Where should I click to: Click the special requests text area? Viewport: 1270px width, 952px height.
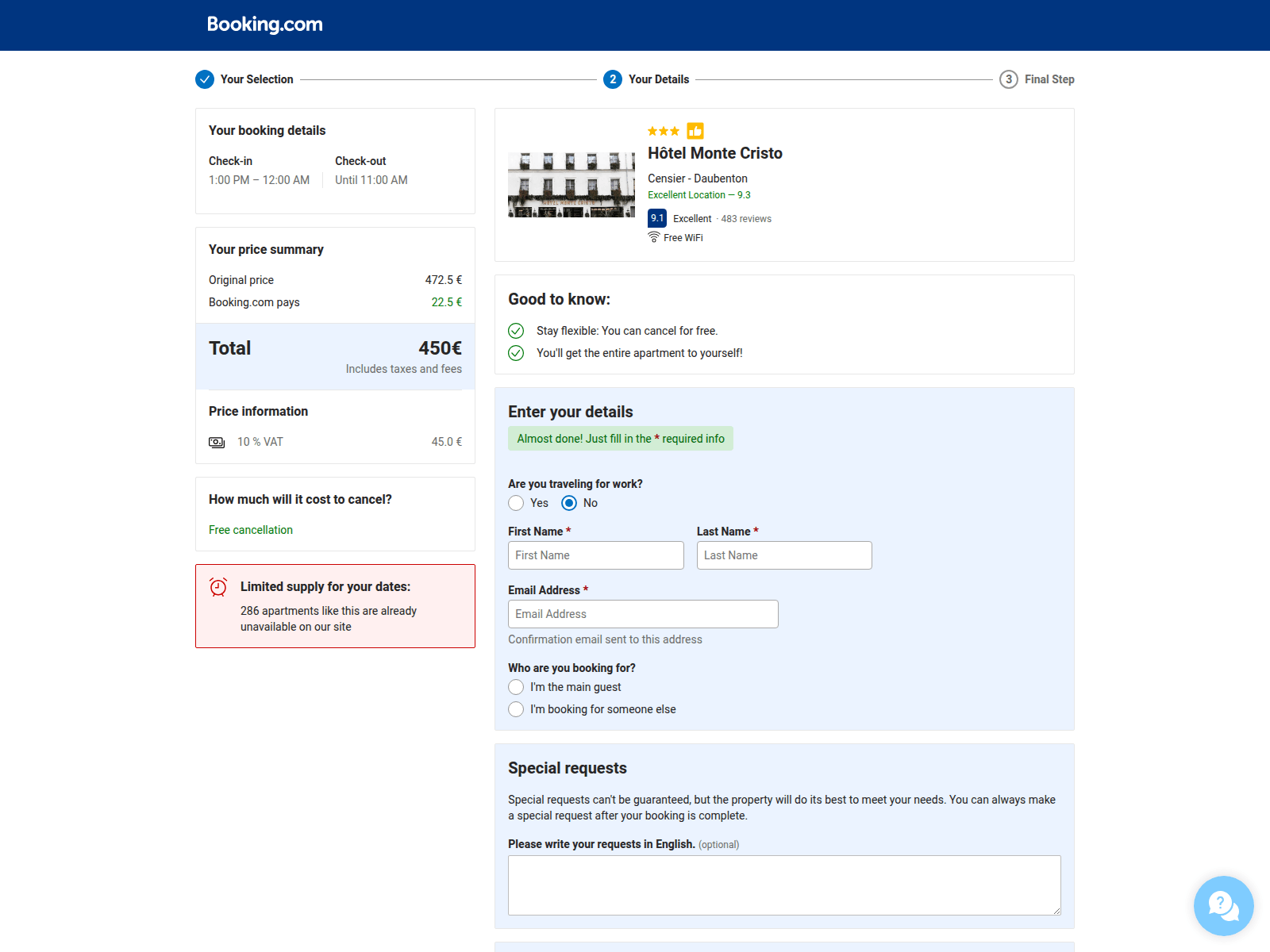pyautogui.click(x=784, y=885)
